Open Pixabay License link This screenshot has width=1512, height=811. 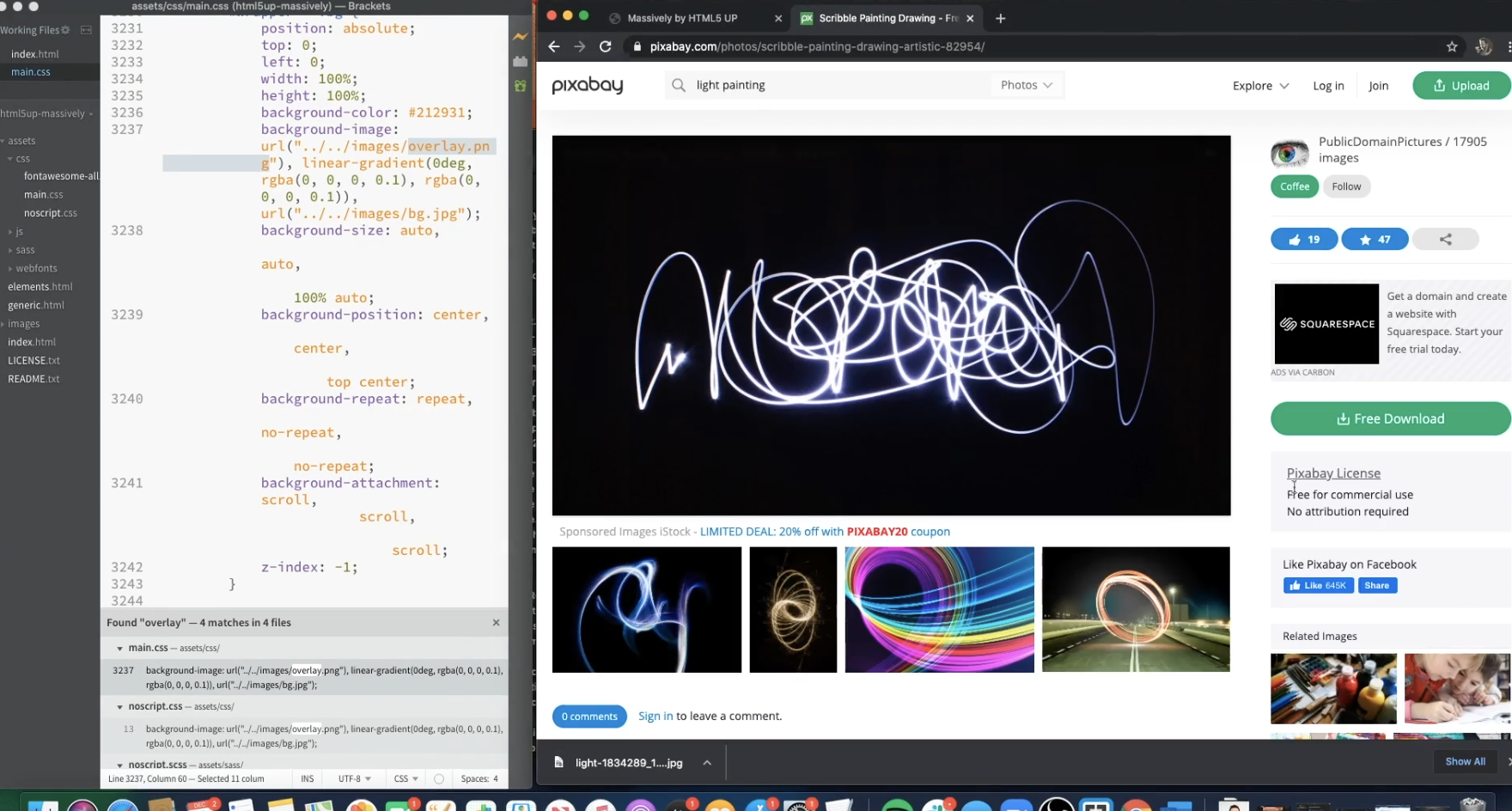[x=1333, y=473]
